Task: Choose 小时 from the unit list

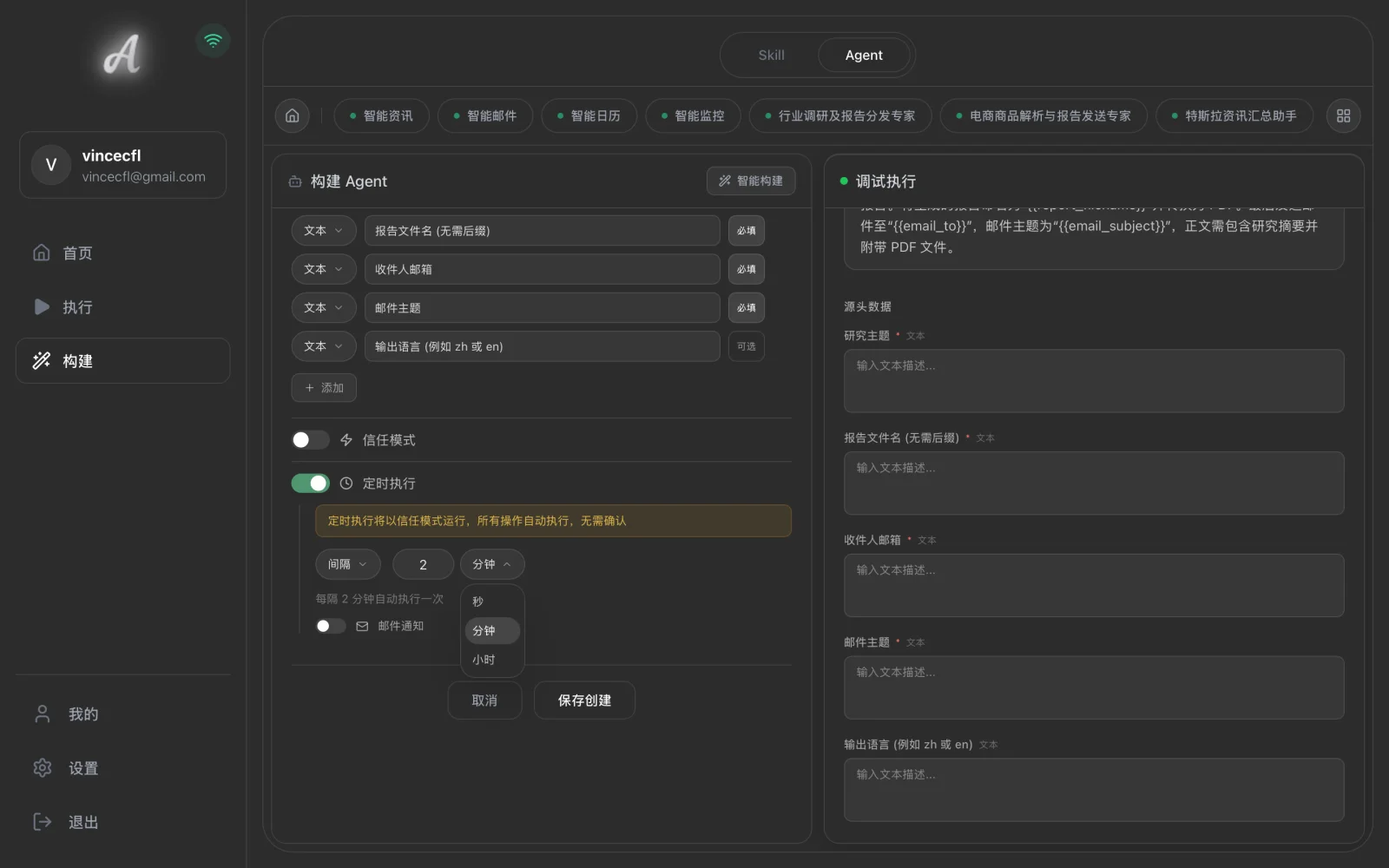Action: 492,660
